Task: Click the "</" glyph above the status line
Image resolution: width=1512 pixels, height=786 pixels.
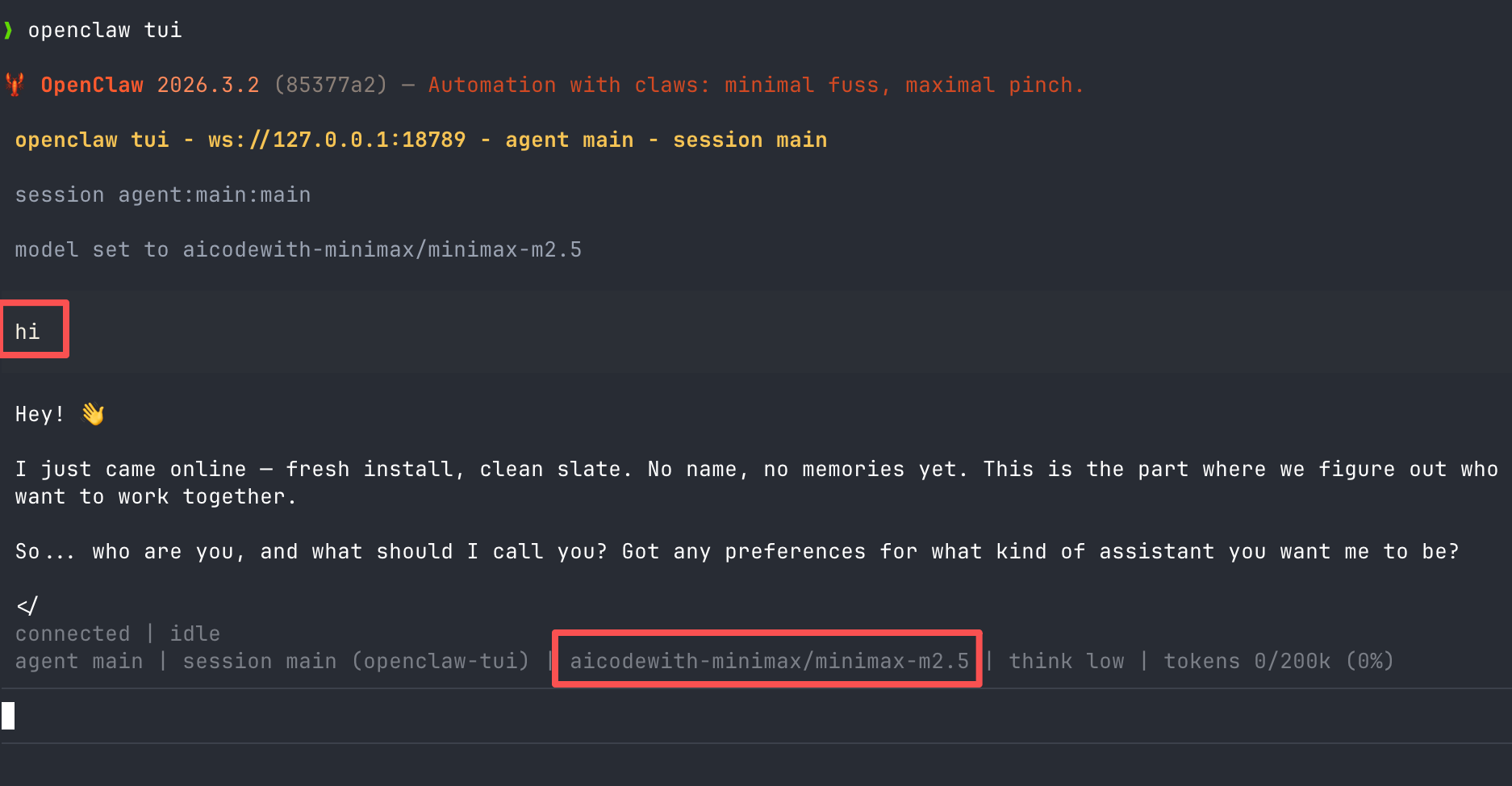Action: pos(27,605)
